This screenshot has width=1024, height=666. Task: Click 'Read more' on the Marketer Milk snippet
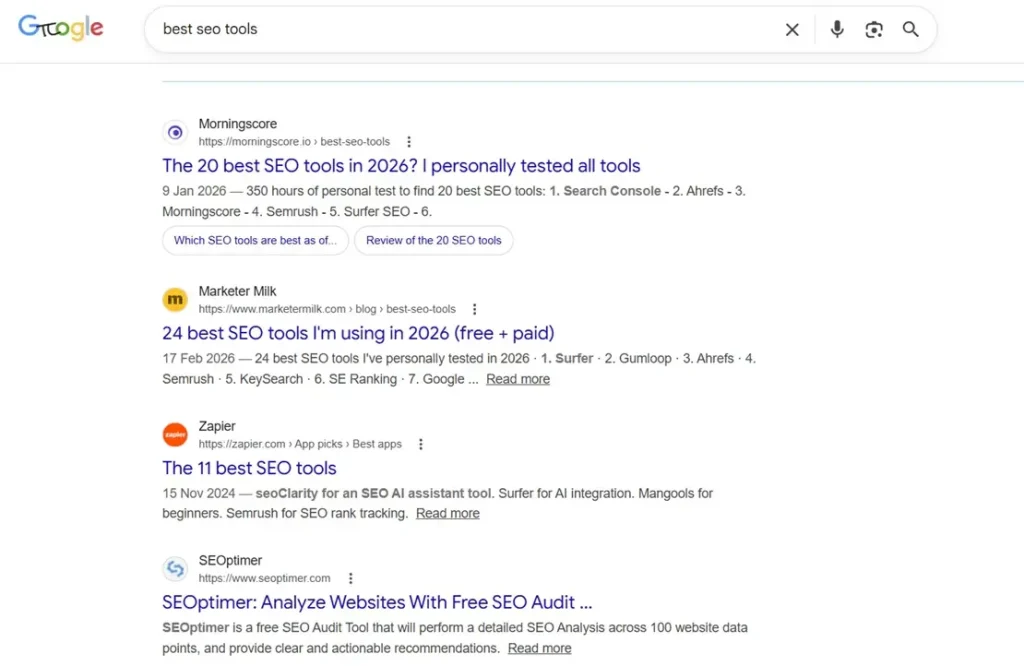517,378
